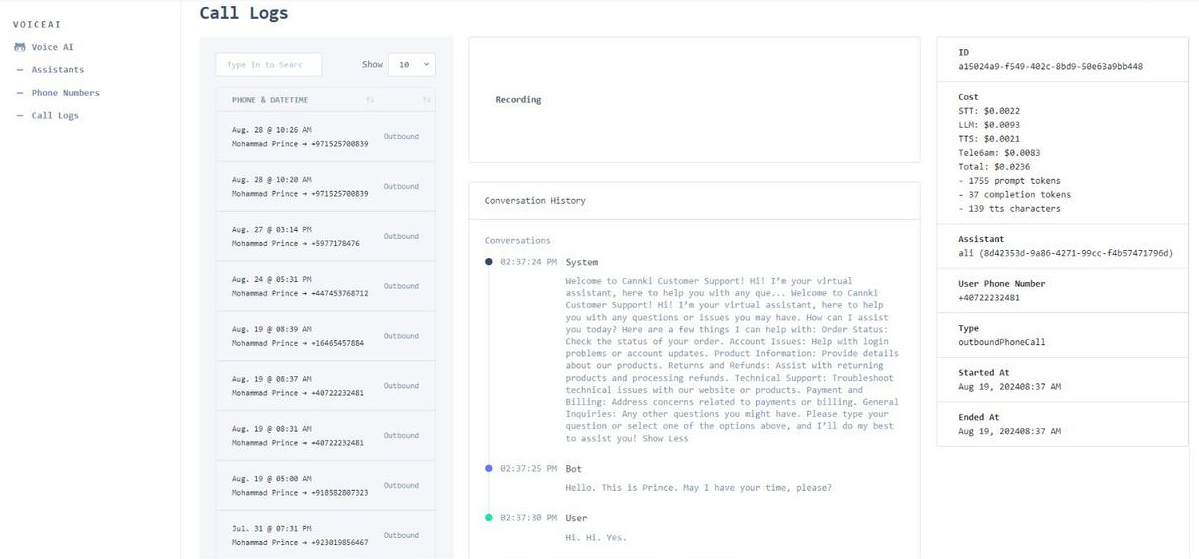The height and width of the screenshot is (559, 1199).
Task: Open the Jul. 31 07:31 PM call
Action: click(300, 536)
